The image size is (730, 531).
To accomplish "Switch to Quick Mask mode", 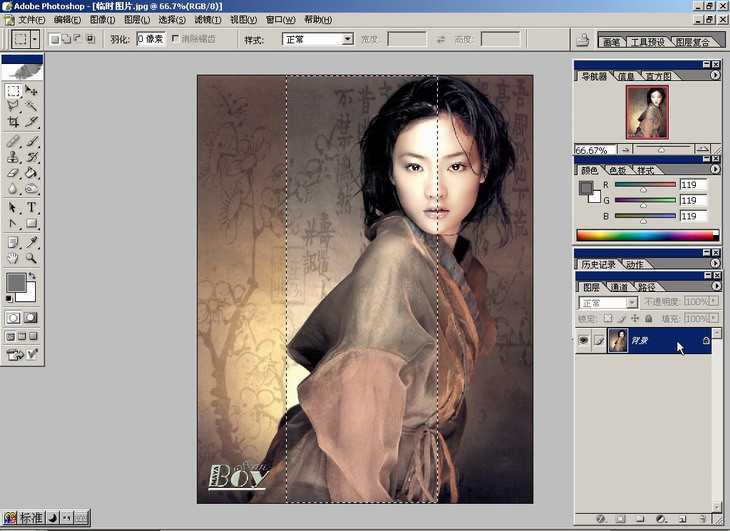I will (x=31, y=318).
